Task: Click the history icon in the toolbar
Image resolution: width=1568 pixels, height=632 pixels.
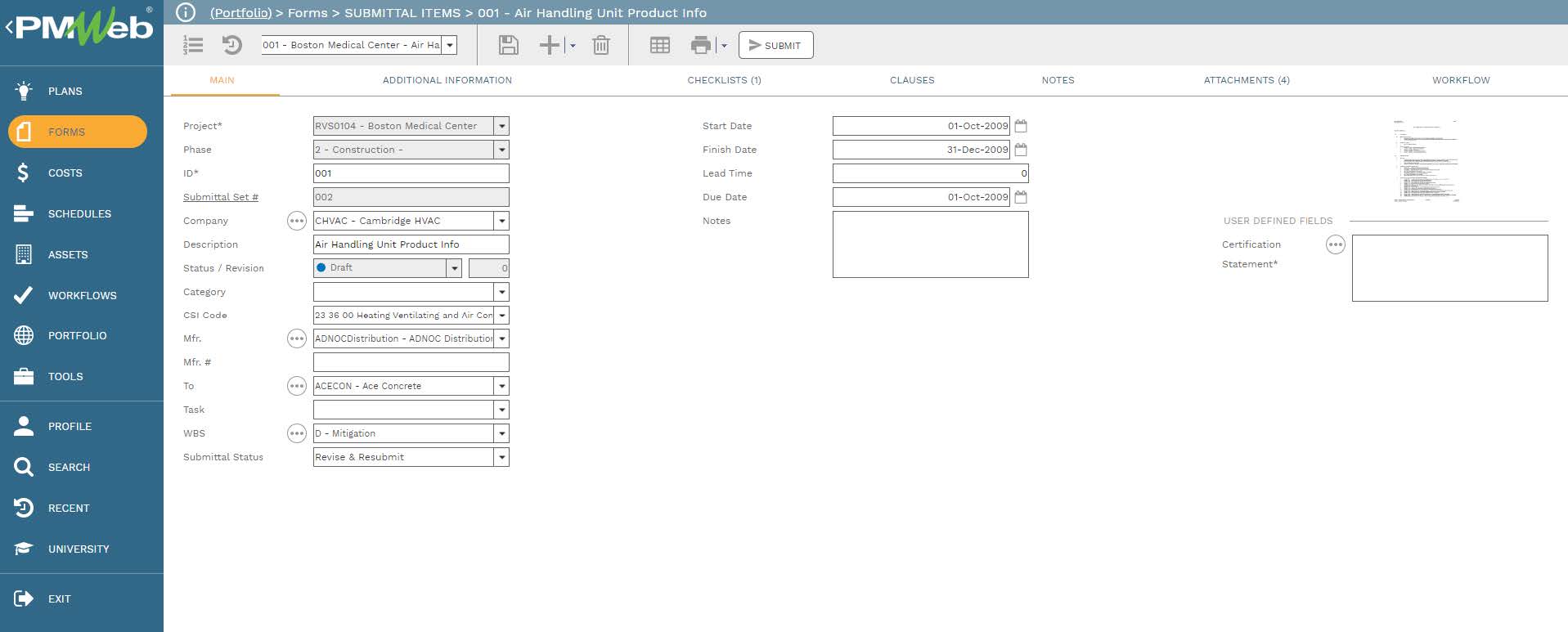Action: pyautogui.click(x=232, y=45)
